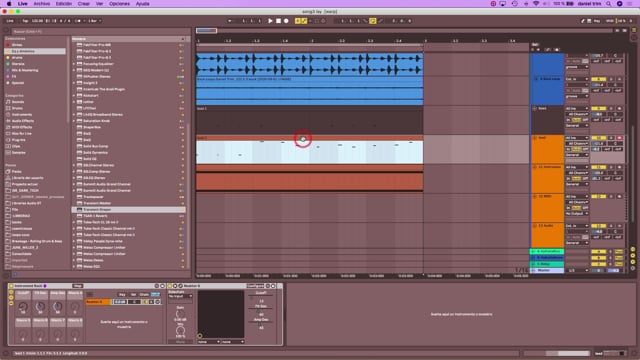
Task: Disarm the red record button on orange track
Action: tap(619, 138)
